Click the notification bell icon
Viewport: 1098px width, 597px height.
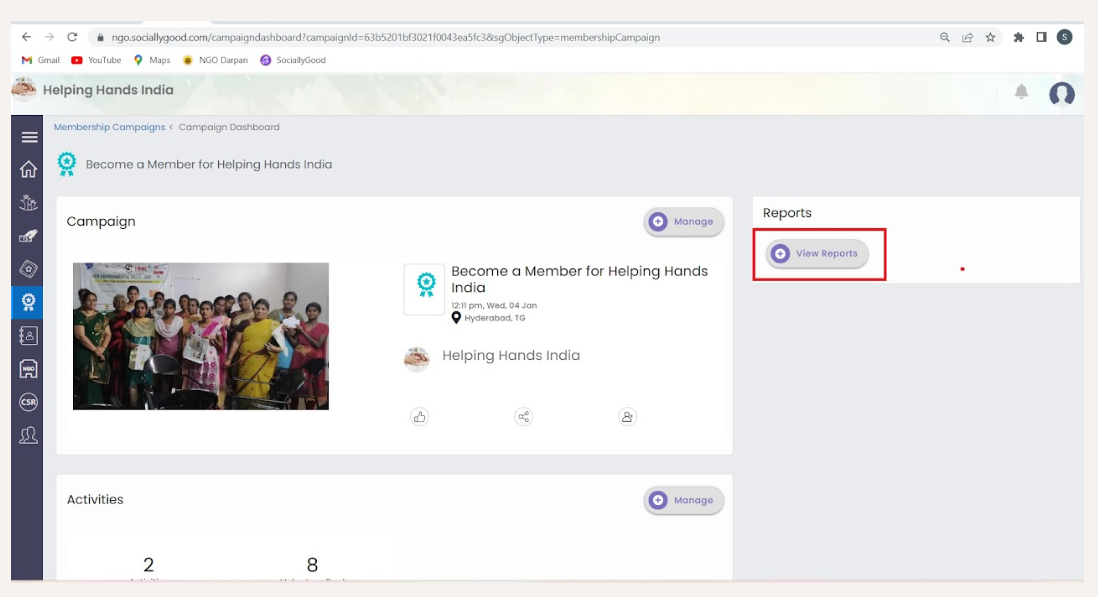[1022, 92]
